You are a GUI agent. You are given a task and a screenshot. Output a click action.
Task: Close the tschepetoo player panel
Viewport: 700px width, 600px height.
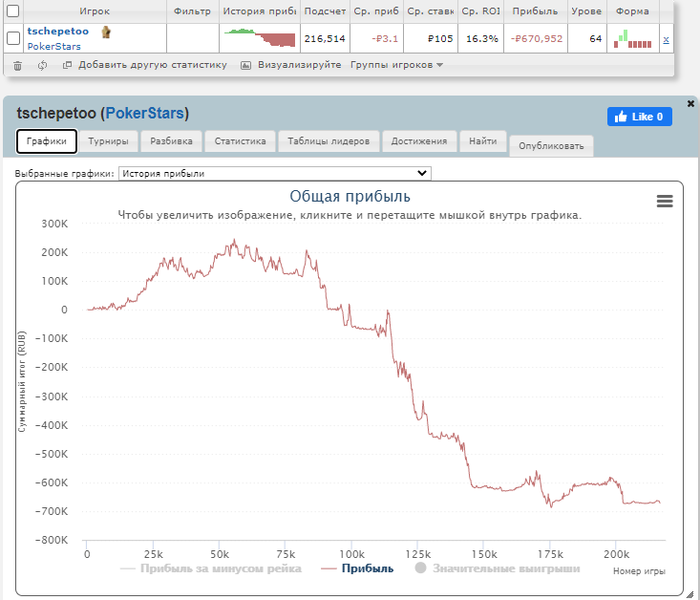tap(691, 104)
